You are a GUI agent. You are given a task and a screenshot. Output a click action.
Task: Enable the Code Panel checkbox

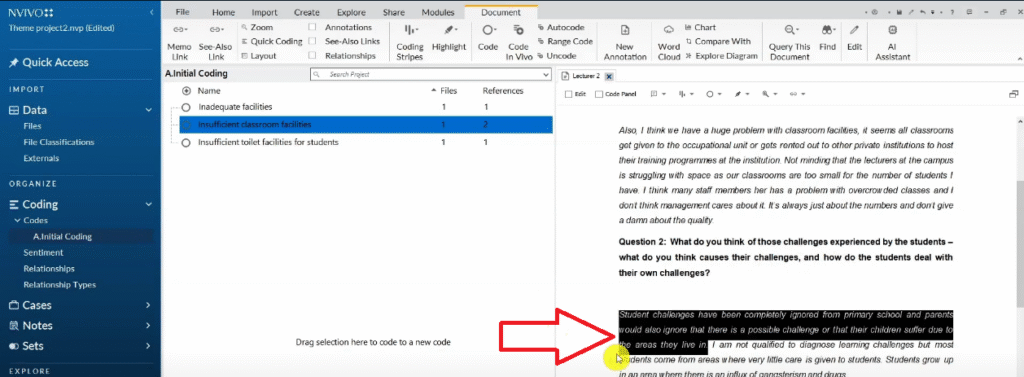point(599,94)
